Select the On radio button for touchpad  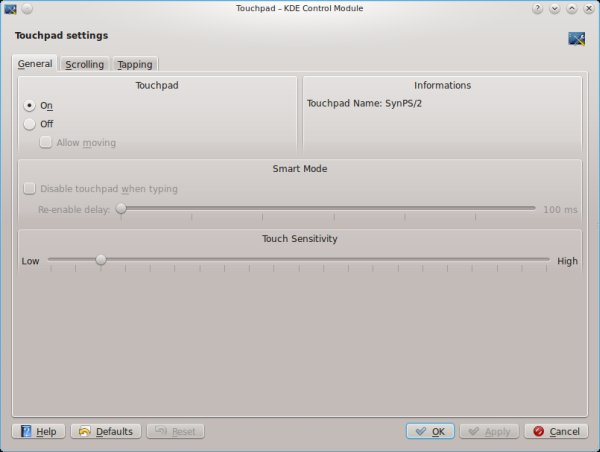29,105
